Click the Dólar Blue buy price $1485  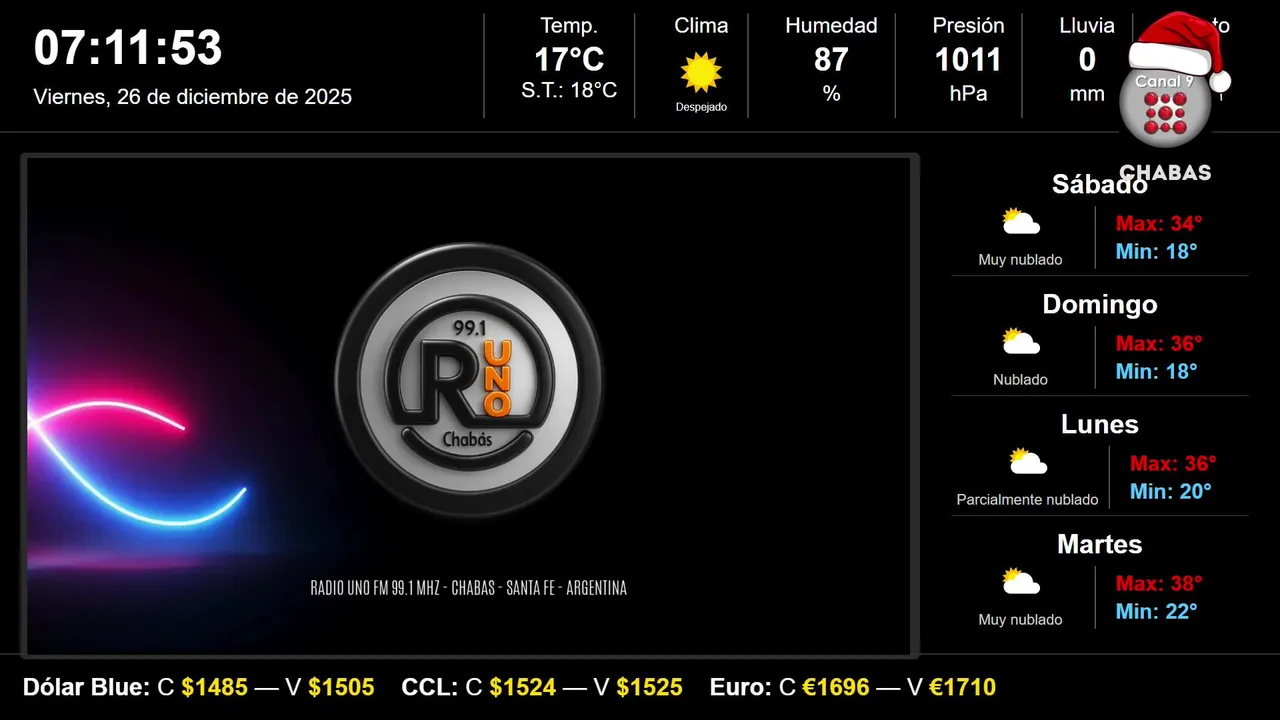[x=215, y=687]
